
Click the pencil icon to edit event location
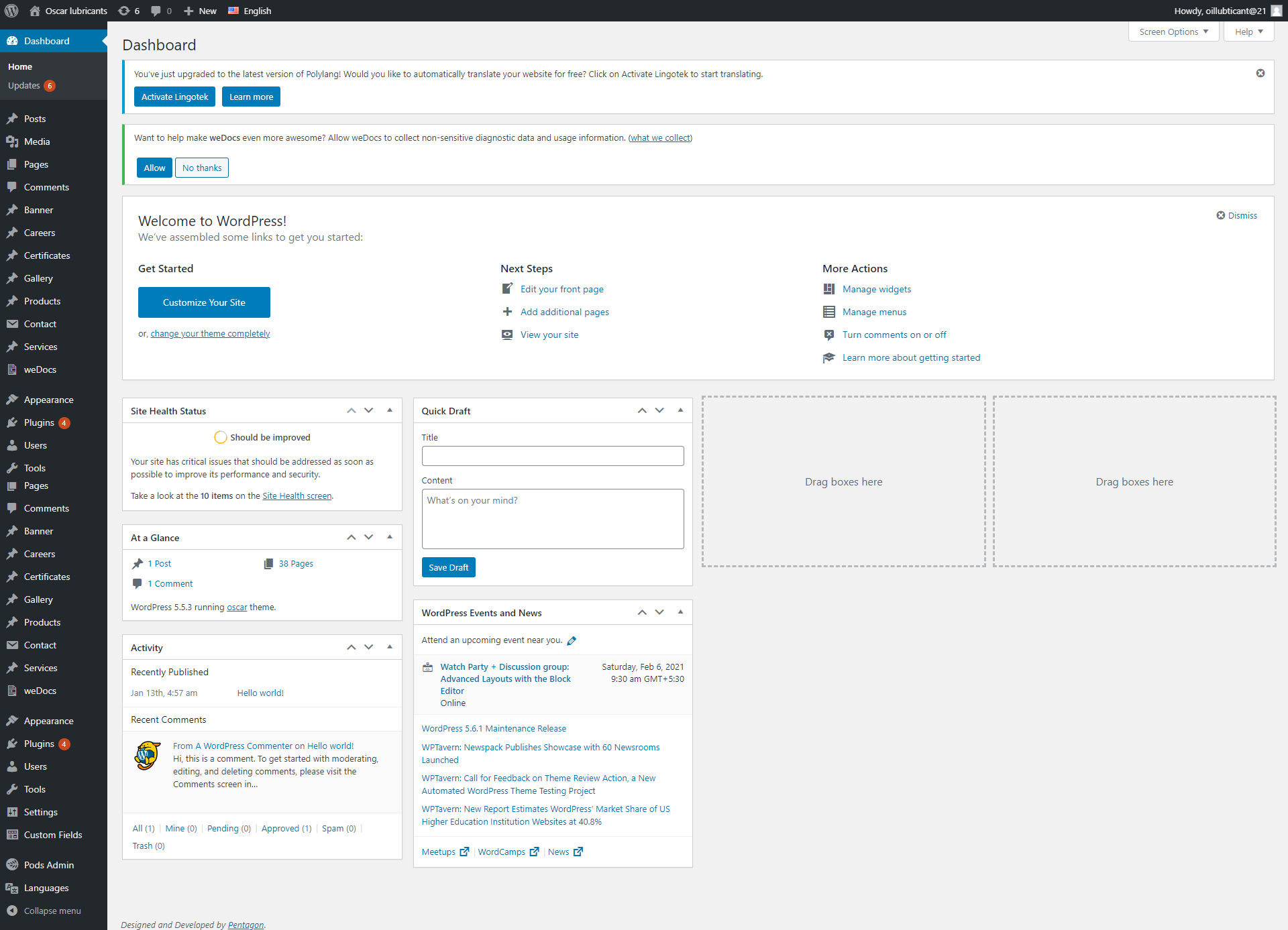(572, 640)
